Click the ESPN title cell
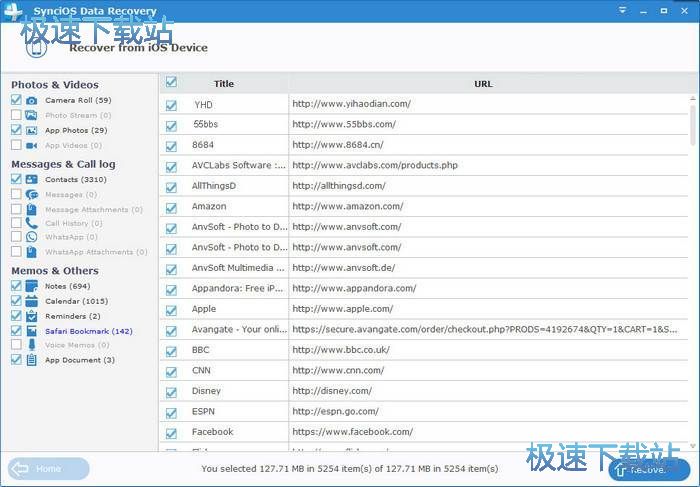Image resolution: width=700 pixels, height=487 pixels. point(203,412)
